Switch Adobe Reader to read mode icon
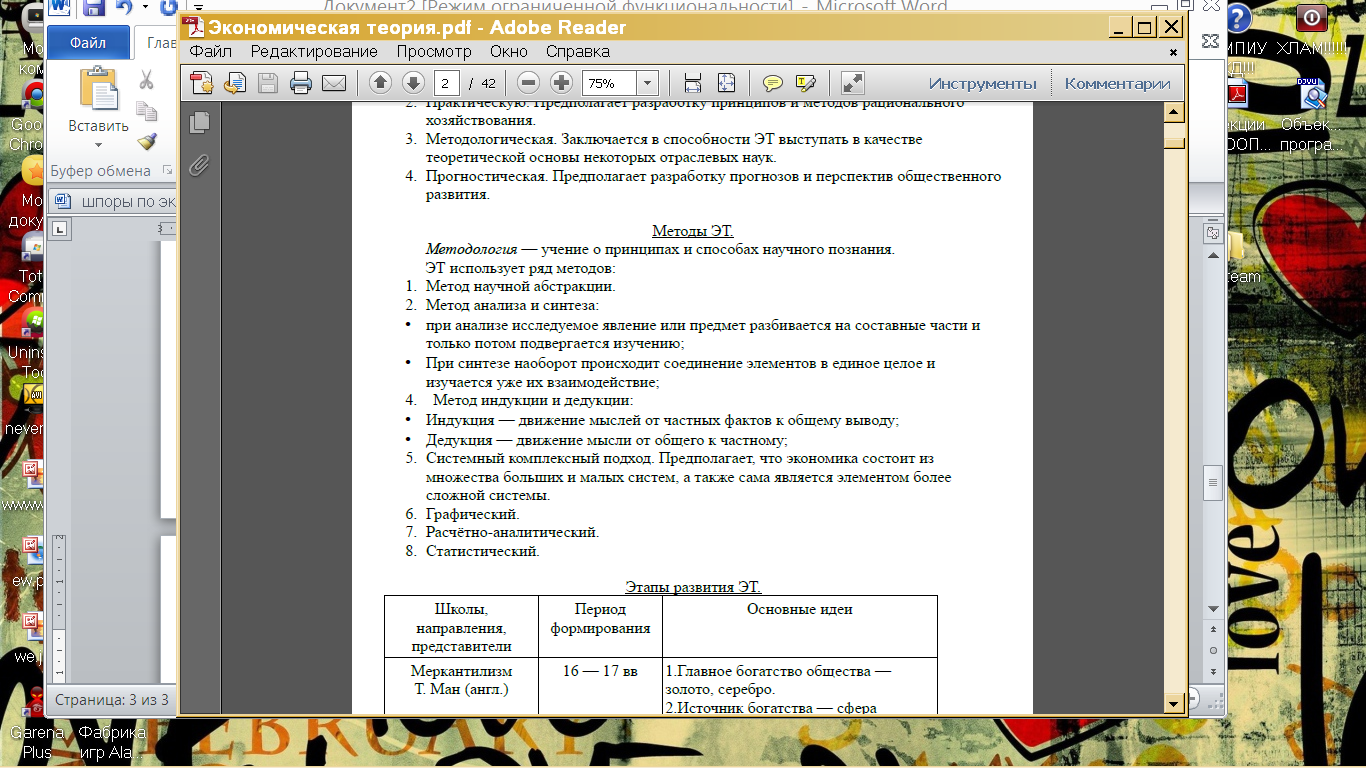The height and width of the screenshot is (768, 1366). tap(852, 83)
